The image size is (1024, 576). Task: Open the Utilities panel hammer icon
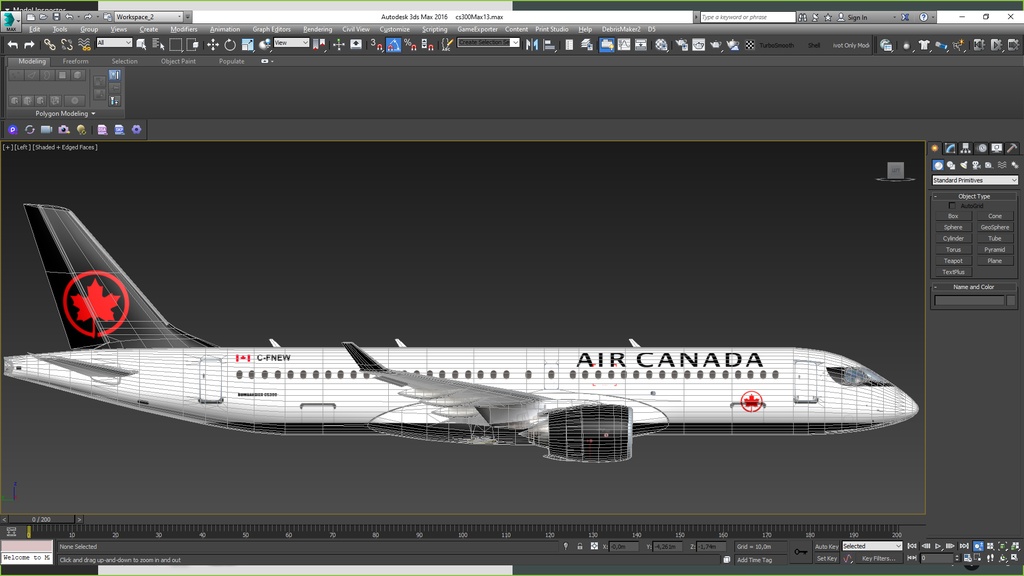(x=1012, y=148)
